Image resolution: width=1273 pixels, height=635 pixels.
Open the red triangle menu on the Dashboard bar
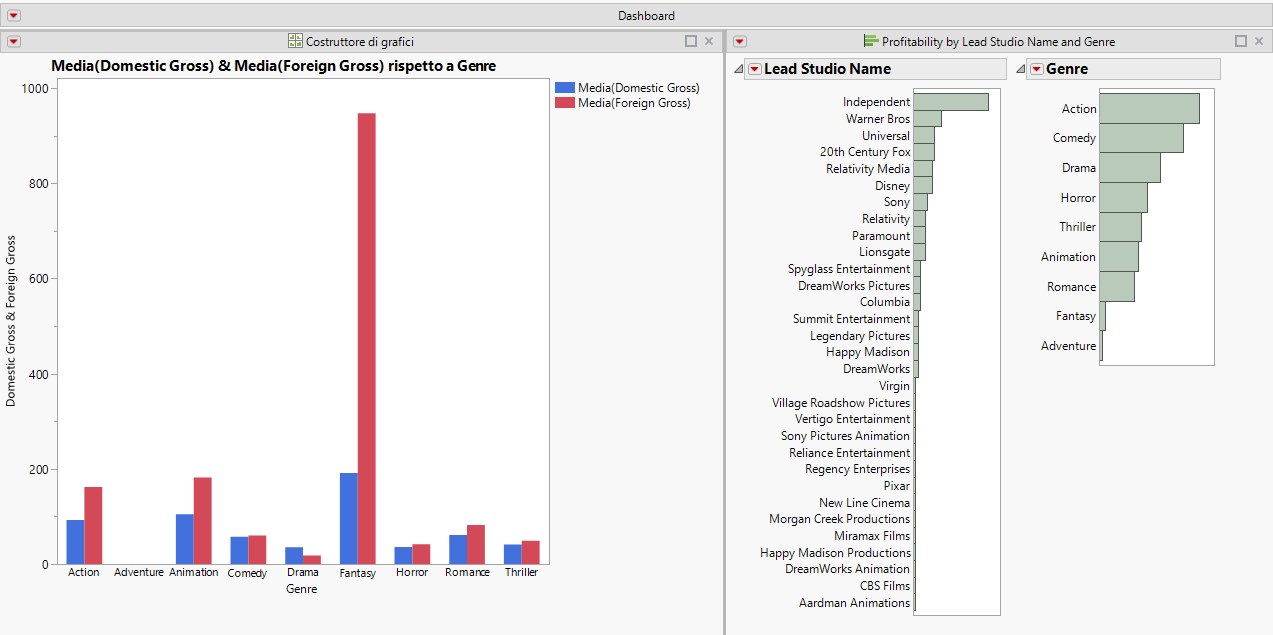pyautogui.click(x=13, y=15)
